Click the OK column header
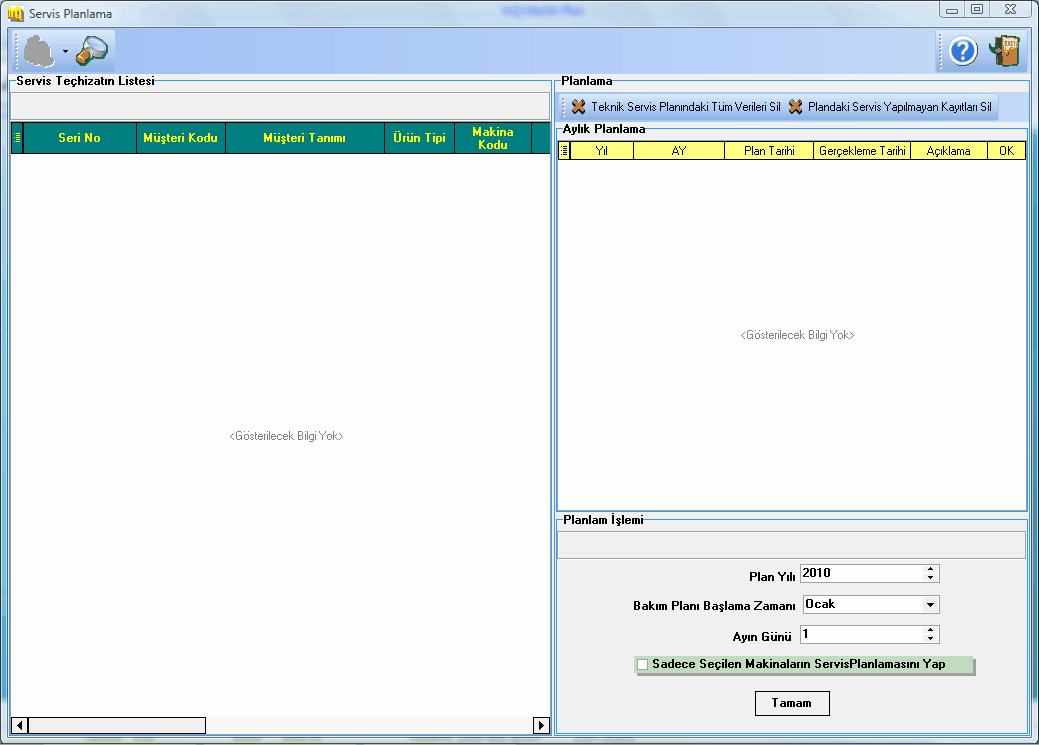Screen dimensions: 1039x745 pyautogui.click(x=1006, y=151)
